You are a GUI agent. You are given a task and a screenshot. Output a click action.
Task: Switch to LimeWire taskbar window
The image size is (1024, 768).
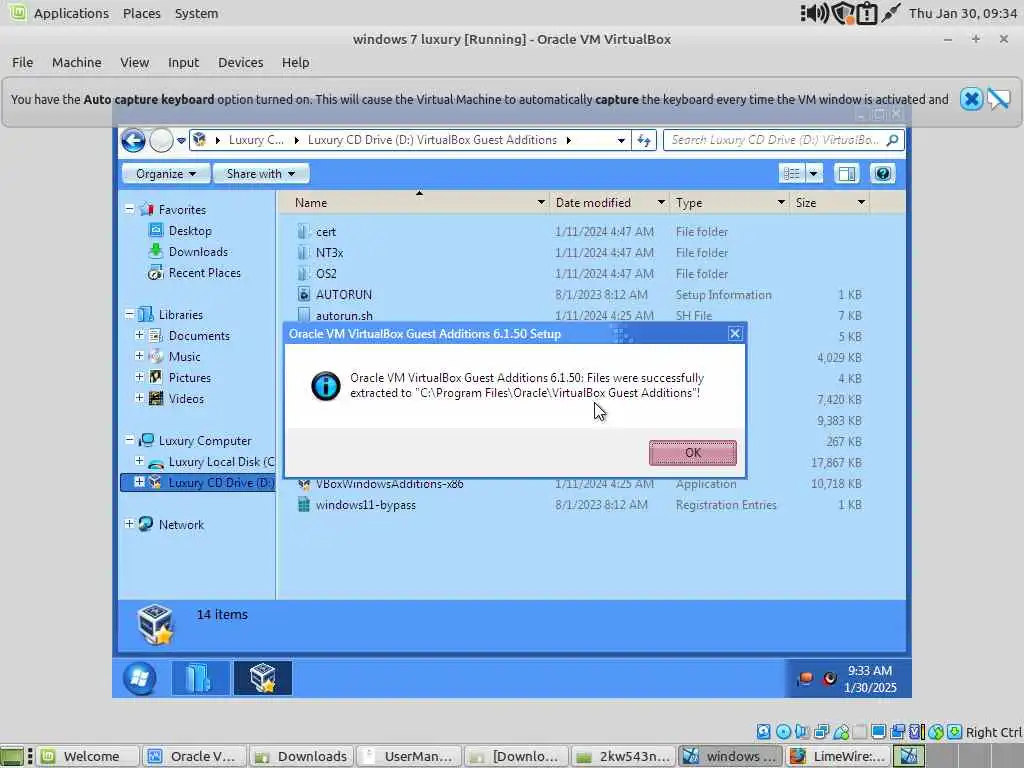click(x=837, y=756)
